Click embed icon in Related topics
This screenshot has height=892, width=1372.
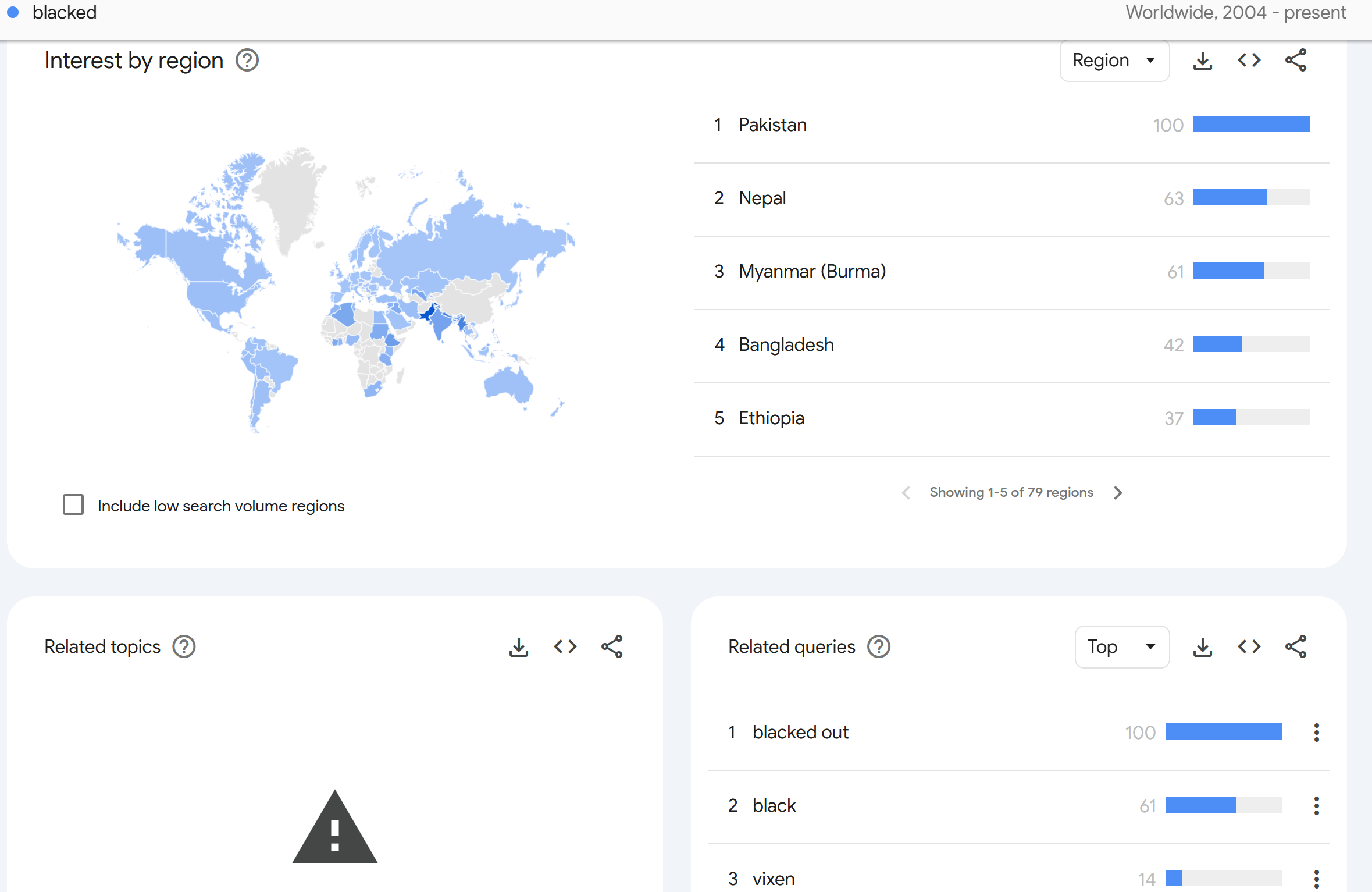(565, 647)
